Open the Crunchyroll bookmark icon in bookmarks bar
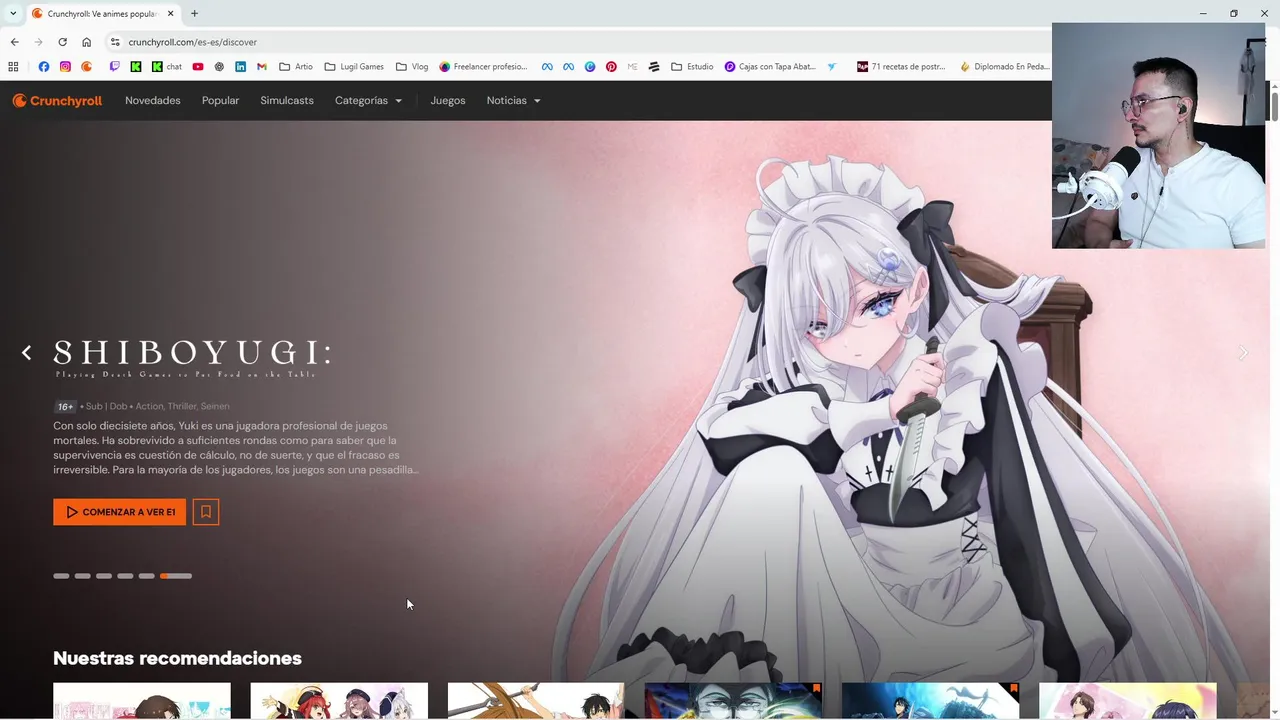 [87, 67]
